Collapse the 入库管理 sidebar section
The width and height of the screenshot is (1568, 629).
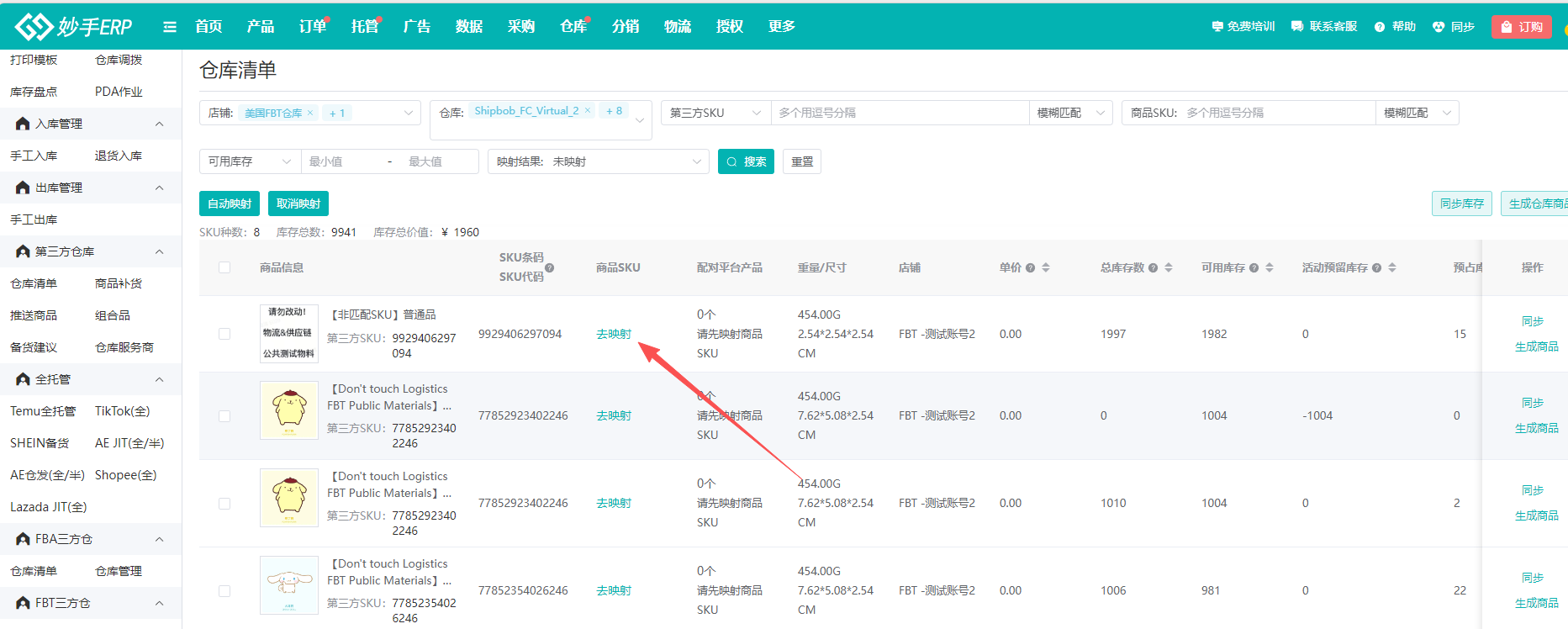point(159,124)
